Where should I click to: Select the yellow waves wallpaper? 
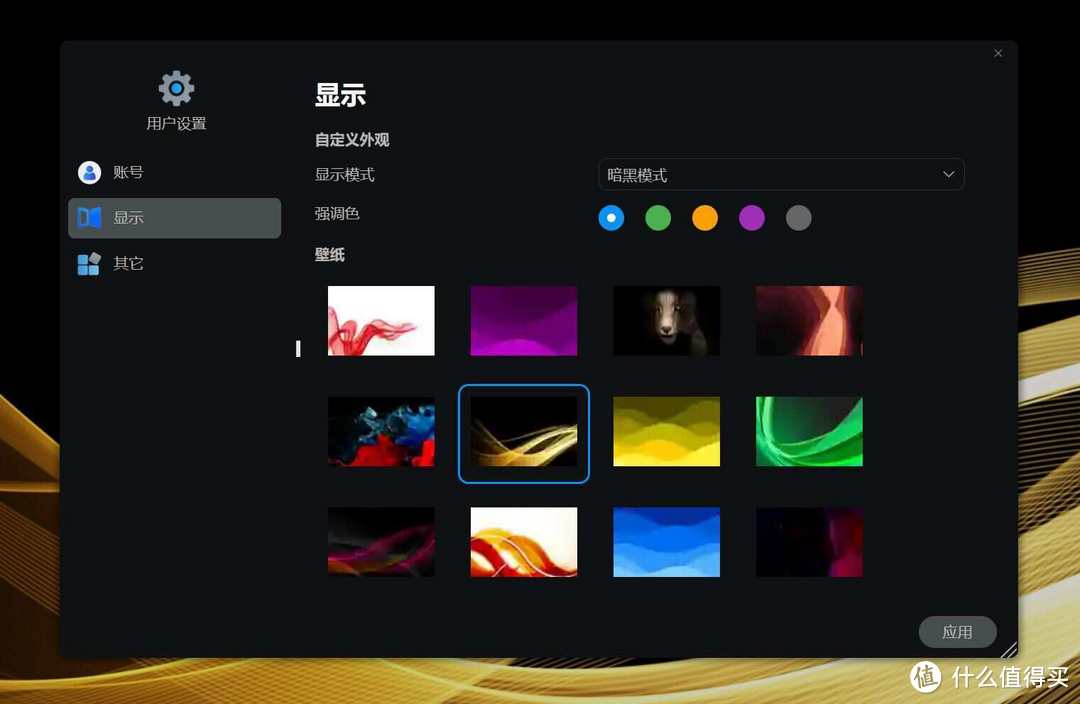click(x=667, y=432)
